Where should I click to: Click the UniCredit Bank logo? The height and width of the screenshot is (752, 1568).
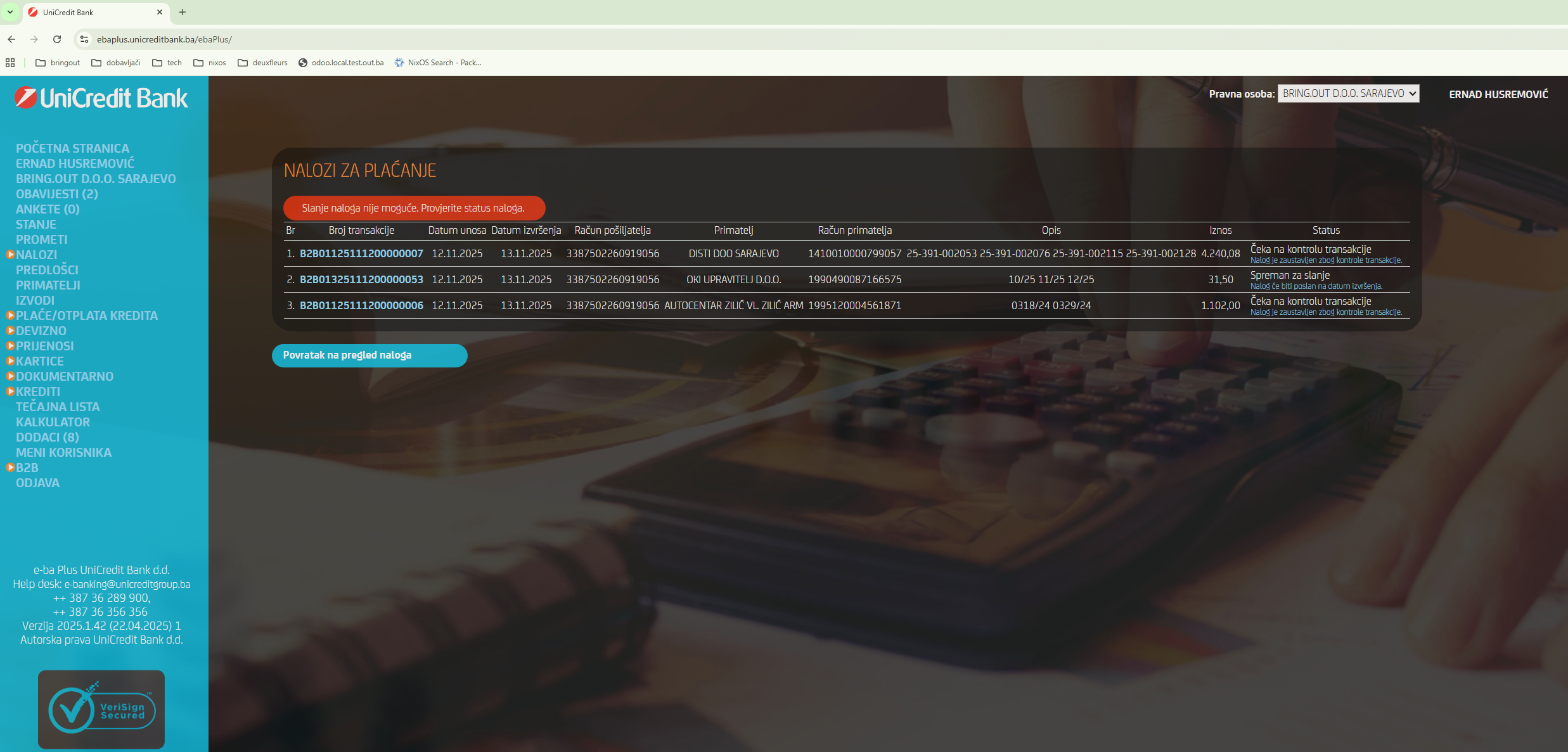pyautogui.click(x=101, y=98)
